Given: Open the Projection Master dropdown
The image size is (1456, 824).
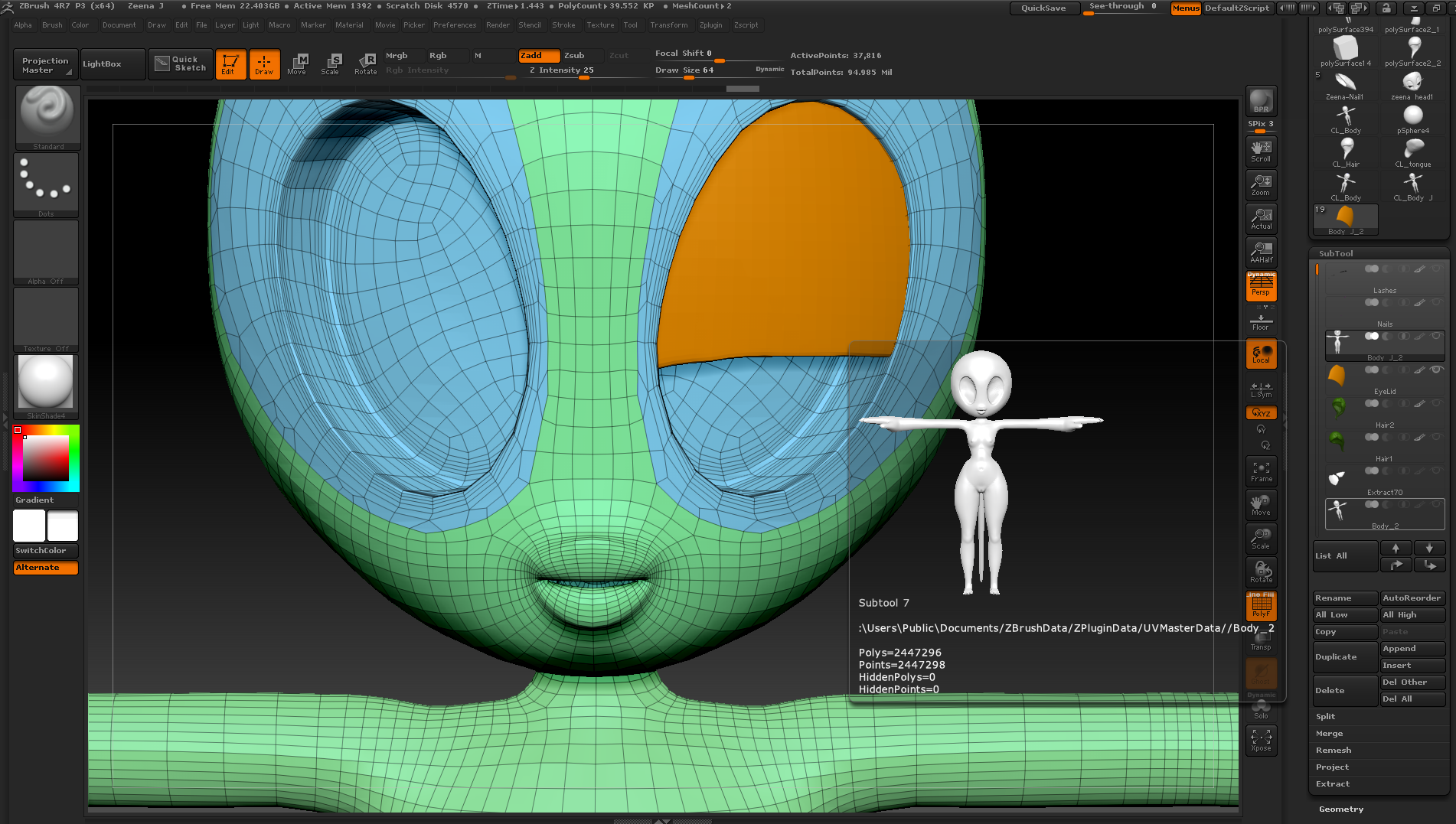Looking at the screenshot, I should [x=45, y=65].
